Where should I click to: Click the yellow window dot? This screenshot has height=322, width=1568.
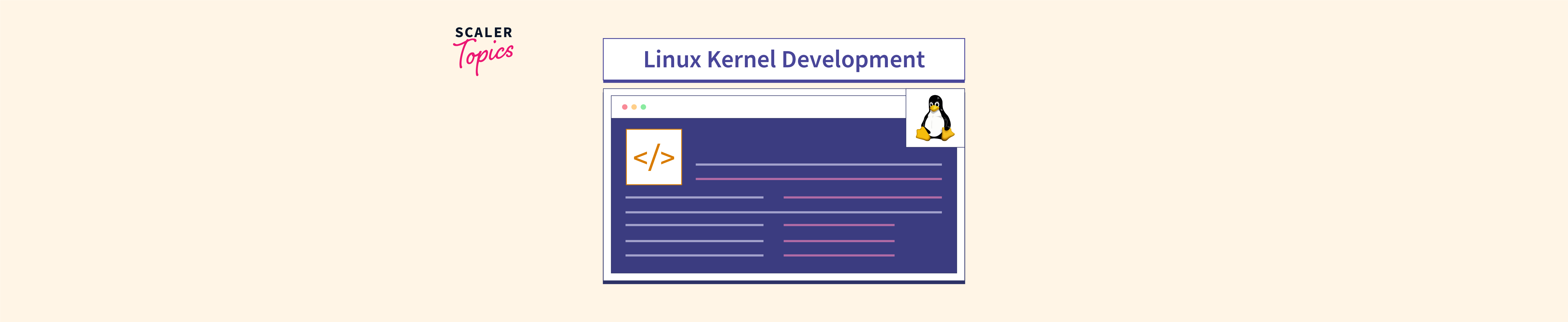coord(634,107)
